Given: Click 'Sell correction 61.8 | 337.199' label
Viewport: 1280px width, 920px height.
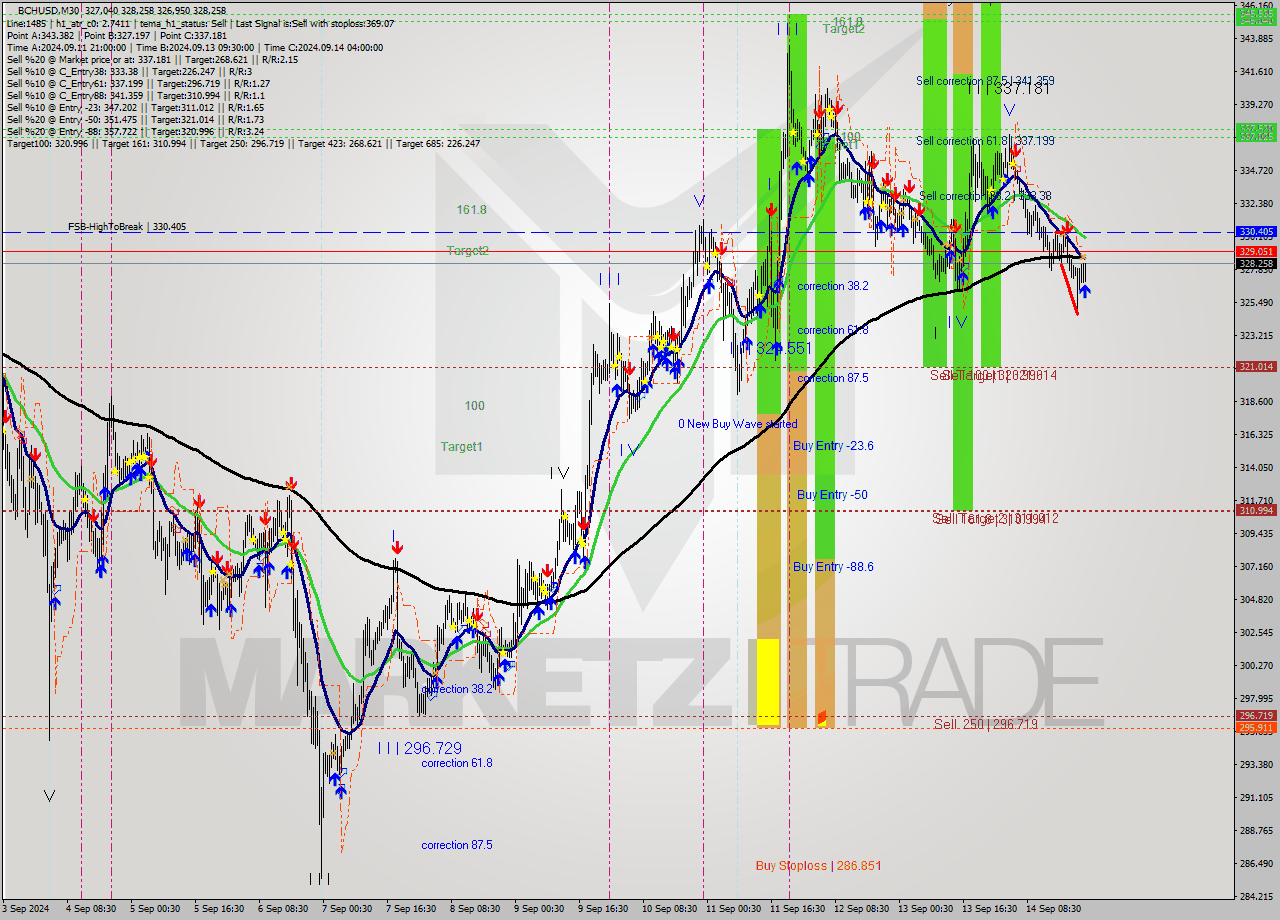Looking at the screenshot, I should coord(985,141).
